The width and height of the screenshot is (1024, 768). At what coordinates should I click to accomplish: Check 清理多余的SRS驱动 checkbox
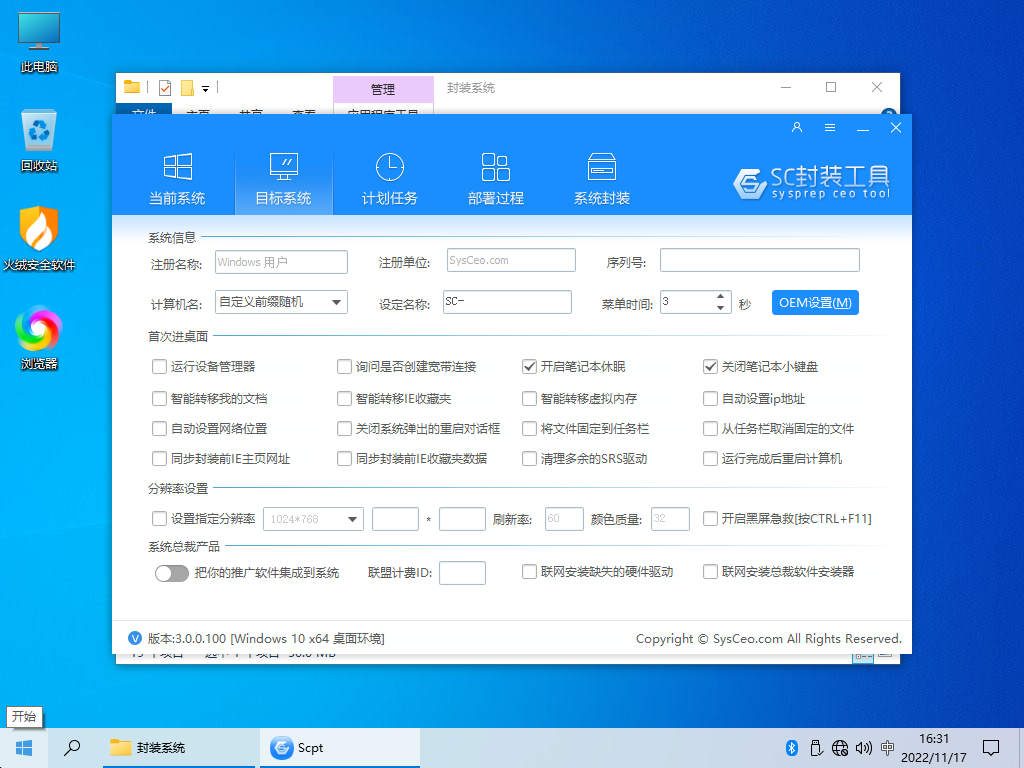coord(529,458)
